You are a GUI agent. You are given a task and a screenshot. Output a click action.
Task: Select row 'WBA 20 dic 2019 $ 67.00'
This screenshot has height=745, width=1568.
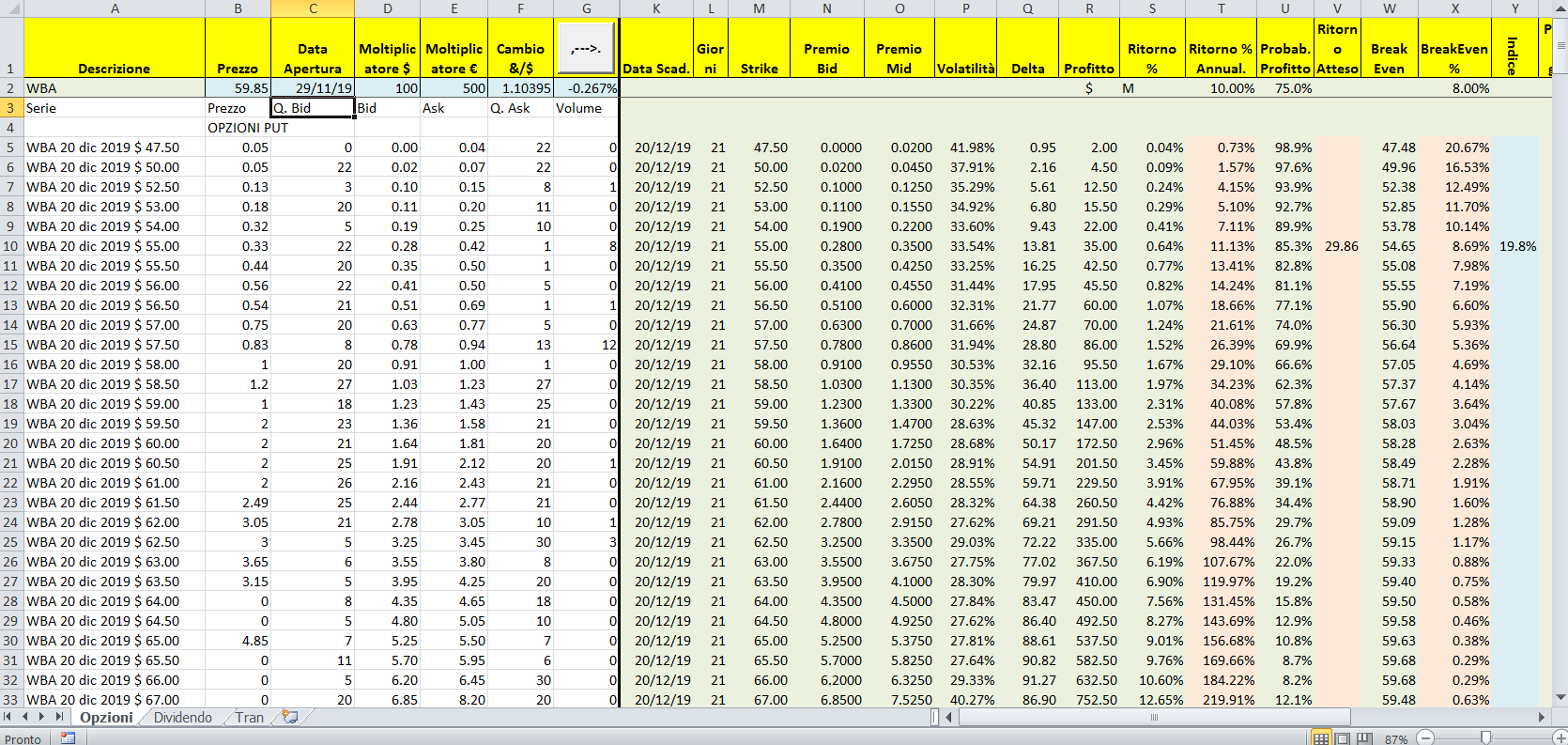click(x=115, y=700)
